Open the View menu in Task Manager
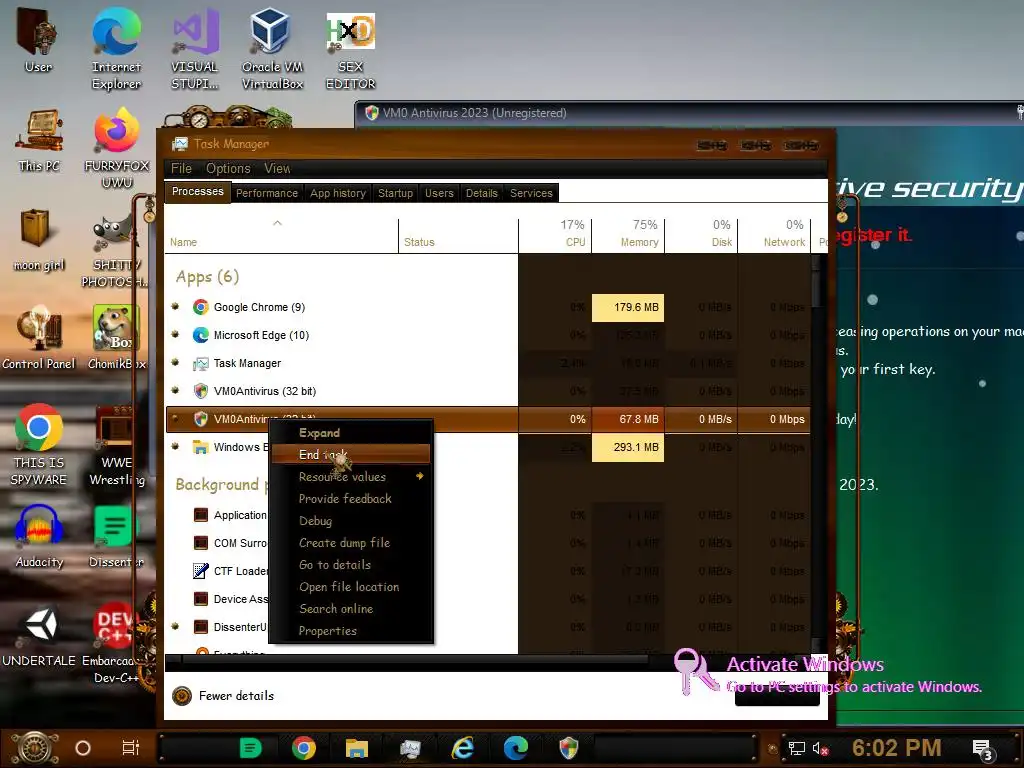1024x768 pixels. [277, 168]
